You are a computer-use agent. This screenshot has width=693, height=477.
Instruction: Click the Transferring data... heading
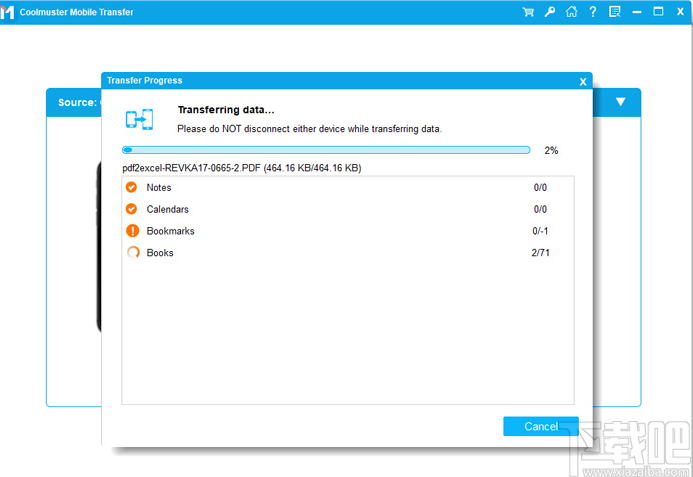tap(226, 110)
